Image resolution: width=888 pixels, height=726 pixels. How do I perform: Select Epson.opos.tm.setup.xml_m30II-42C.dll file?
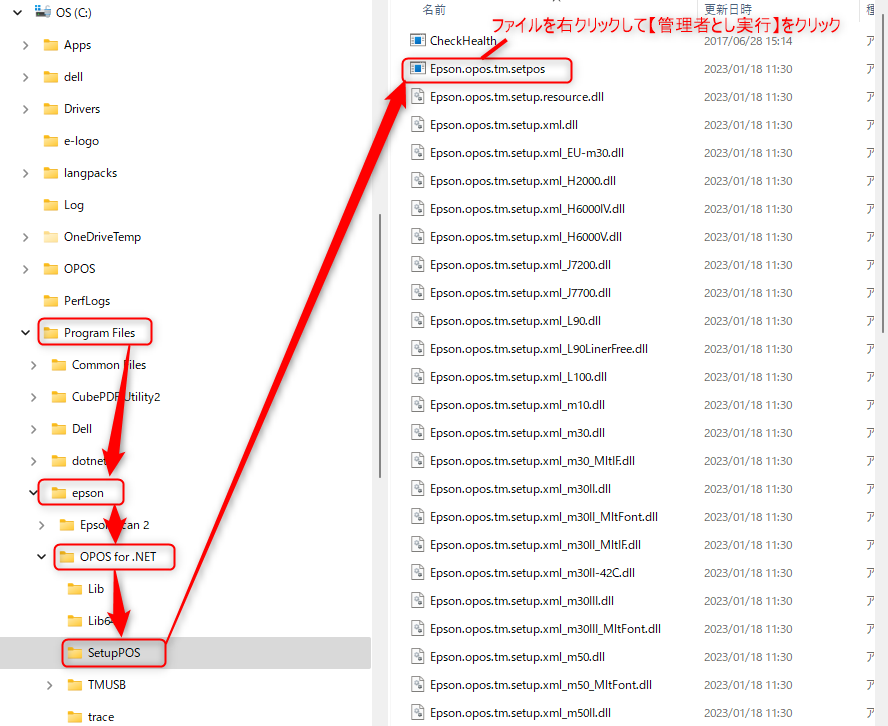[x=532, y=573]
